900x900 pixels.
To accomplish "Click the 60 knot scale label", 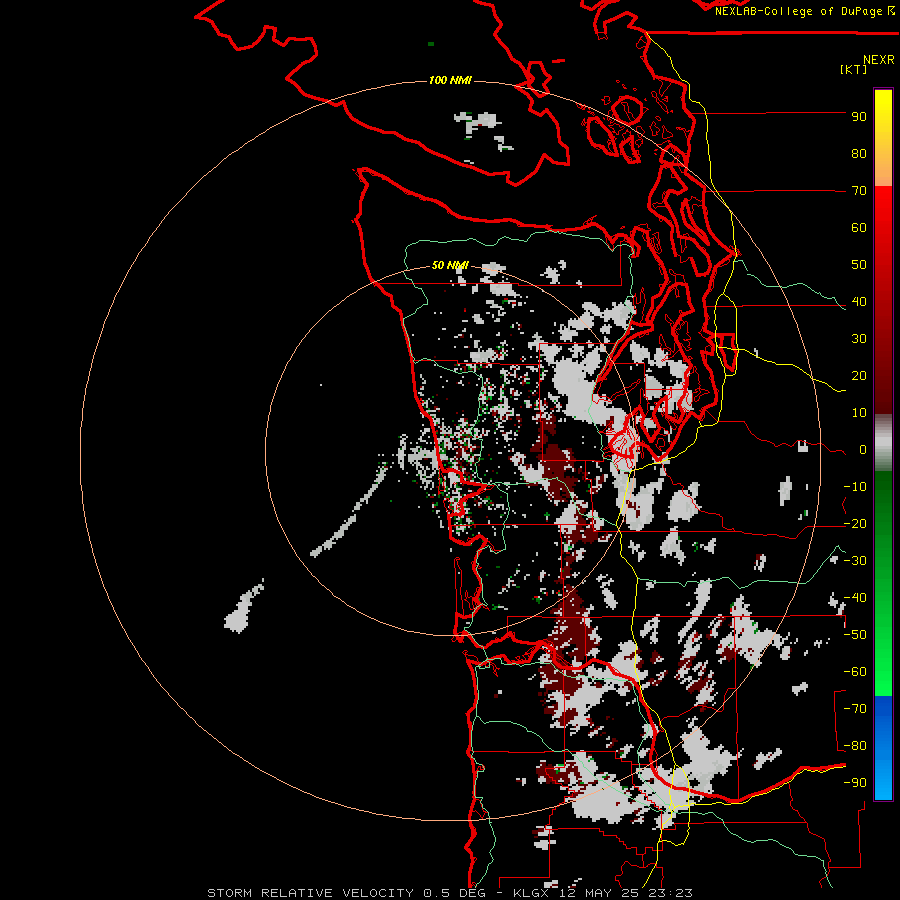I will 859,228.
